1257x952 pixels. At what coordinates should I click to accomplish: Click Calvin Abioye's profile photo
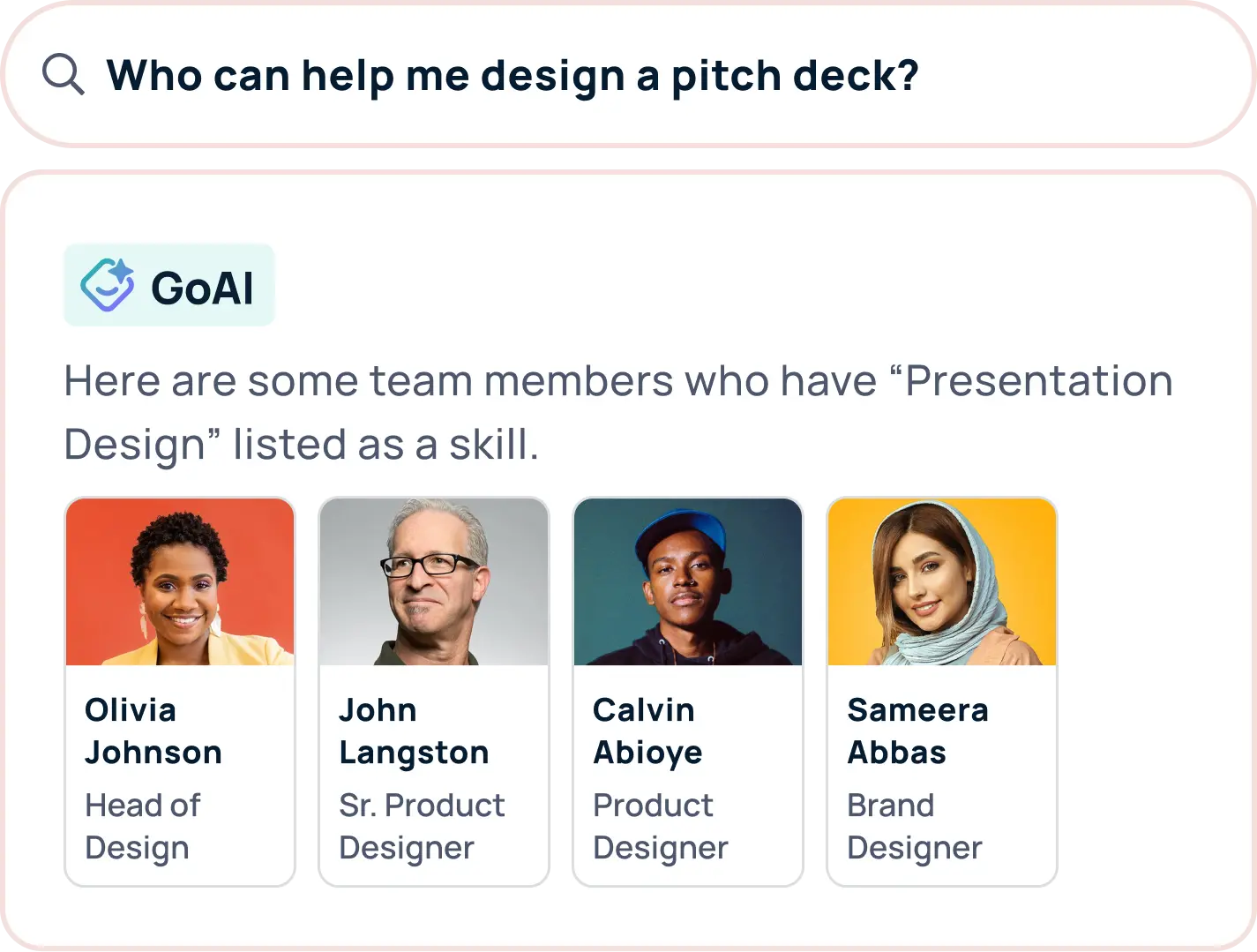(687, 581)
